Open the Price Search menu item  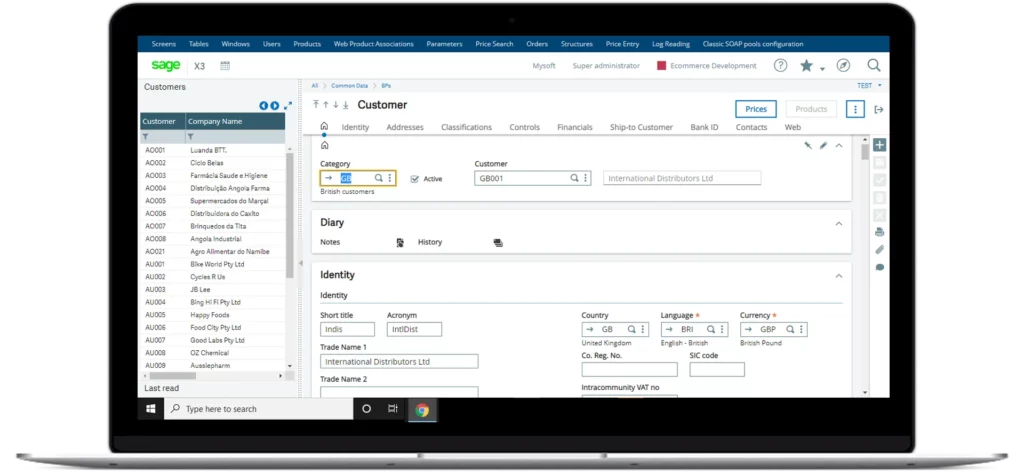click(494, 44)
